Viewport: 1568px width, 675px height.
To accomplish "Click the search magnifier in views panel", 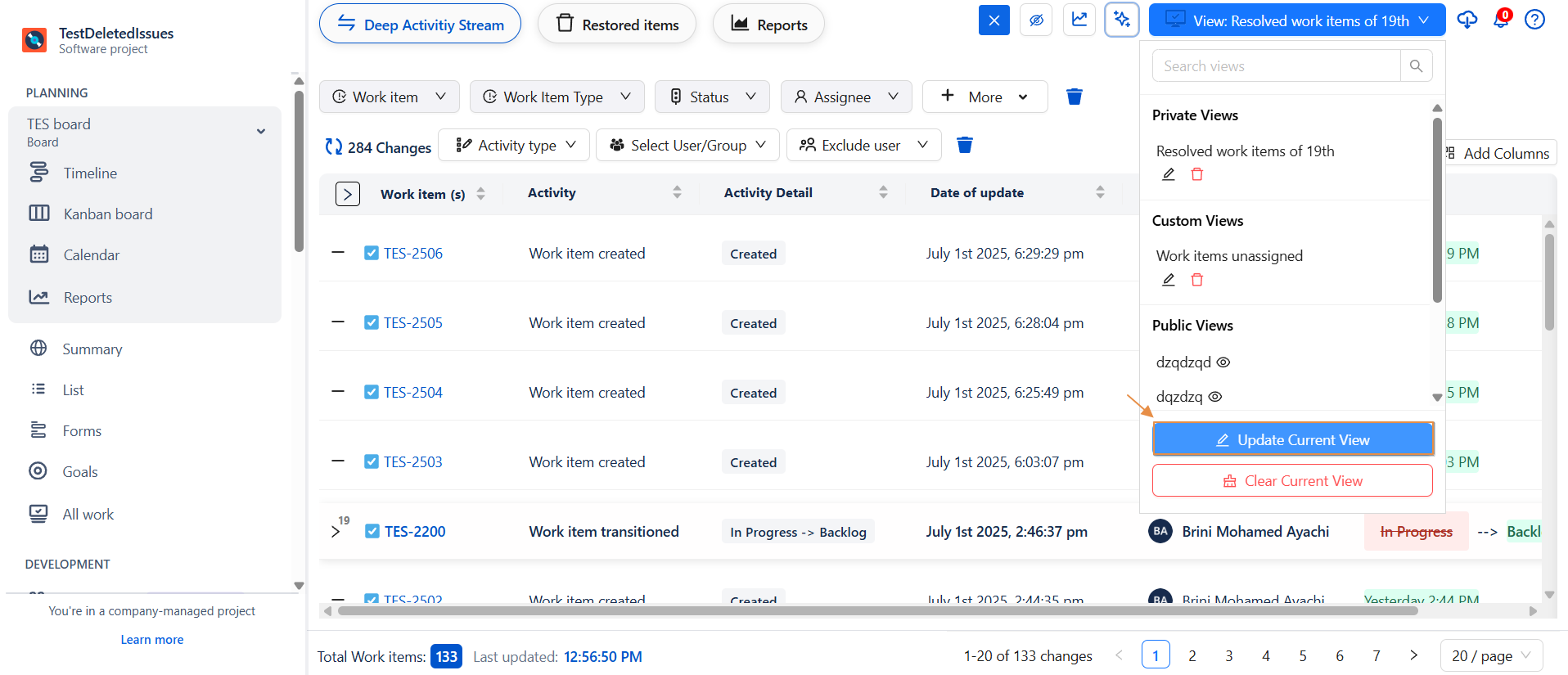I will click(1416, 66).
